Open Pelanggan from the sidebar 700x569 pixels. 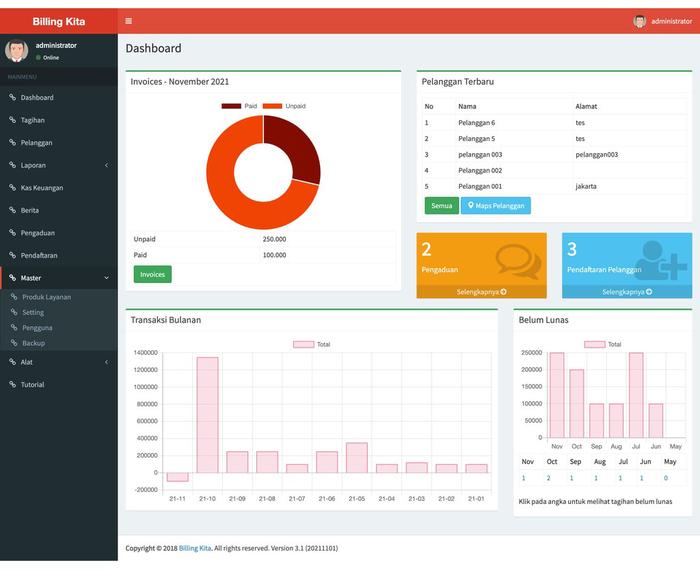[x=37, y=143]
